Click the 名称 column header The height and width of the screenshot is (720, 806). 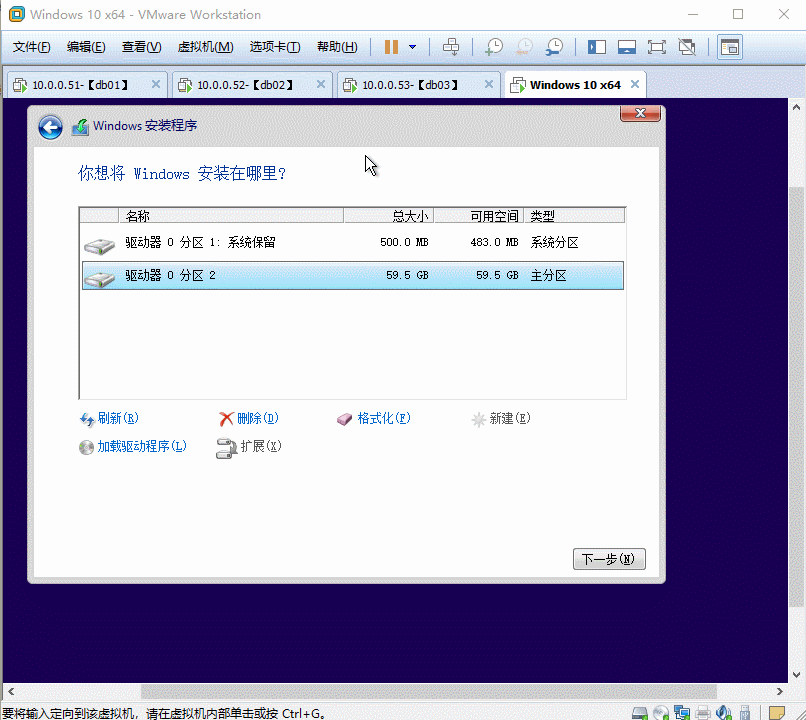[231, 216]
